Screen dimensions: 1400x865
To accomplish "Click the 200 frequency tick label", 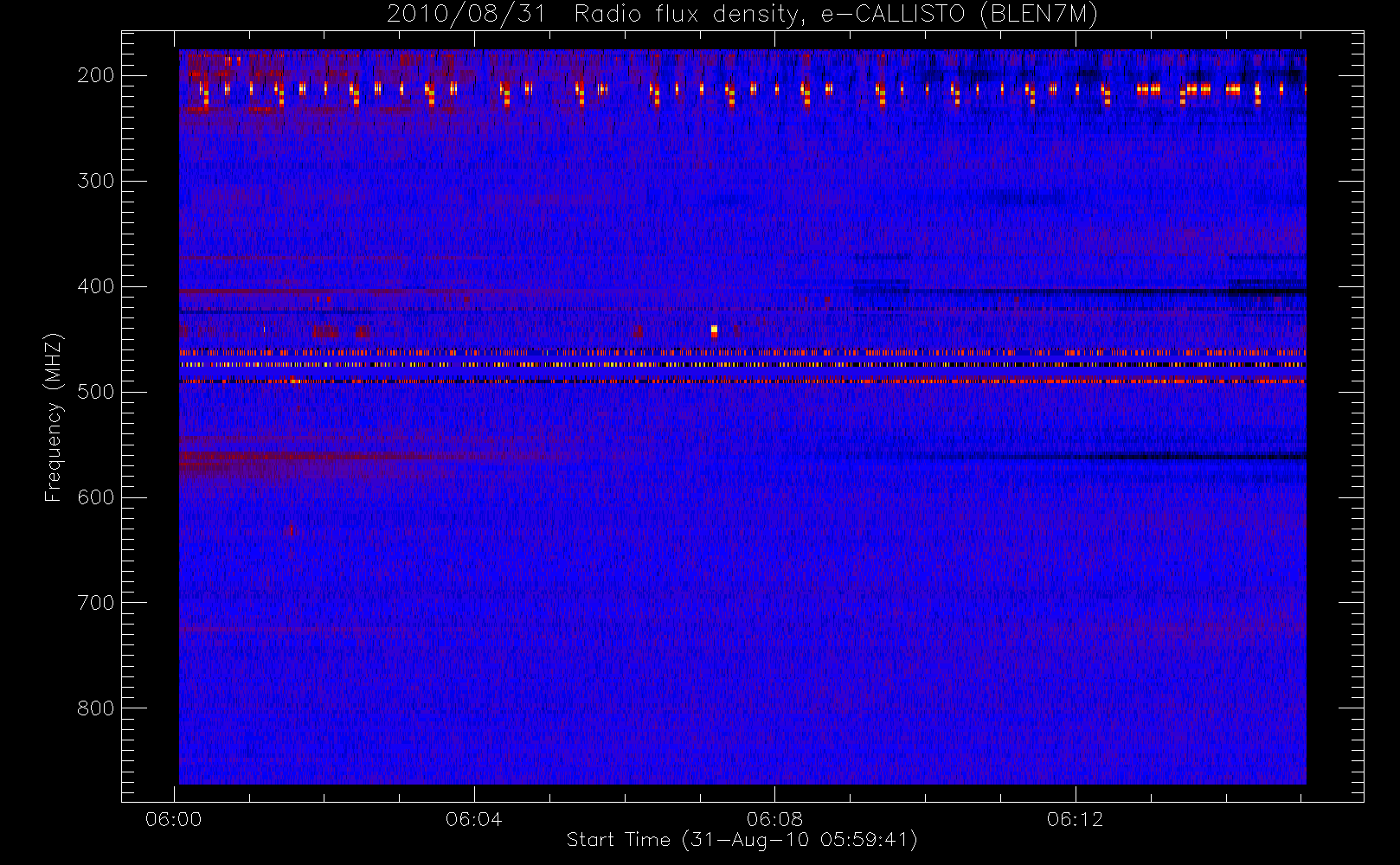I will pyautogui.click(x=96, y=75).
